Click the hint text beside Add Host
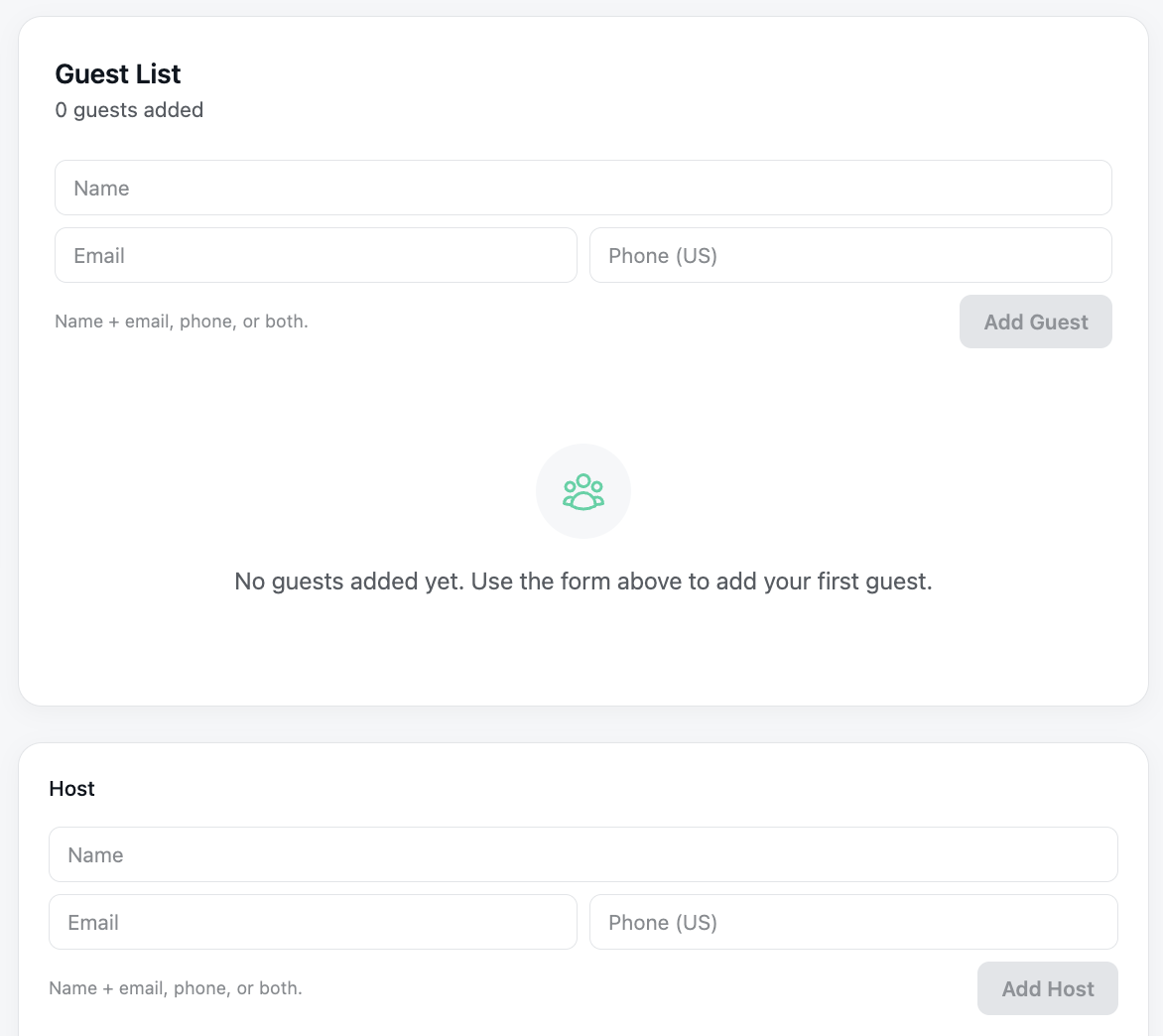 pyautogui.click(x=176, y=988)
